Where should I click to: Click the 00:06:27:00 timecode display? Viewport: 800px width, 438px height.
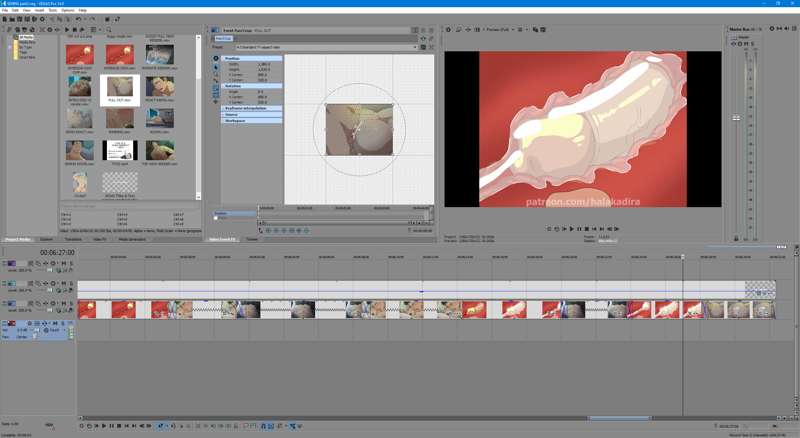point(57,252)
